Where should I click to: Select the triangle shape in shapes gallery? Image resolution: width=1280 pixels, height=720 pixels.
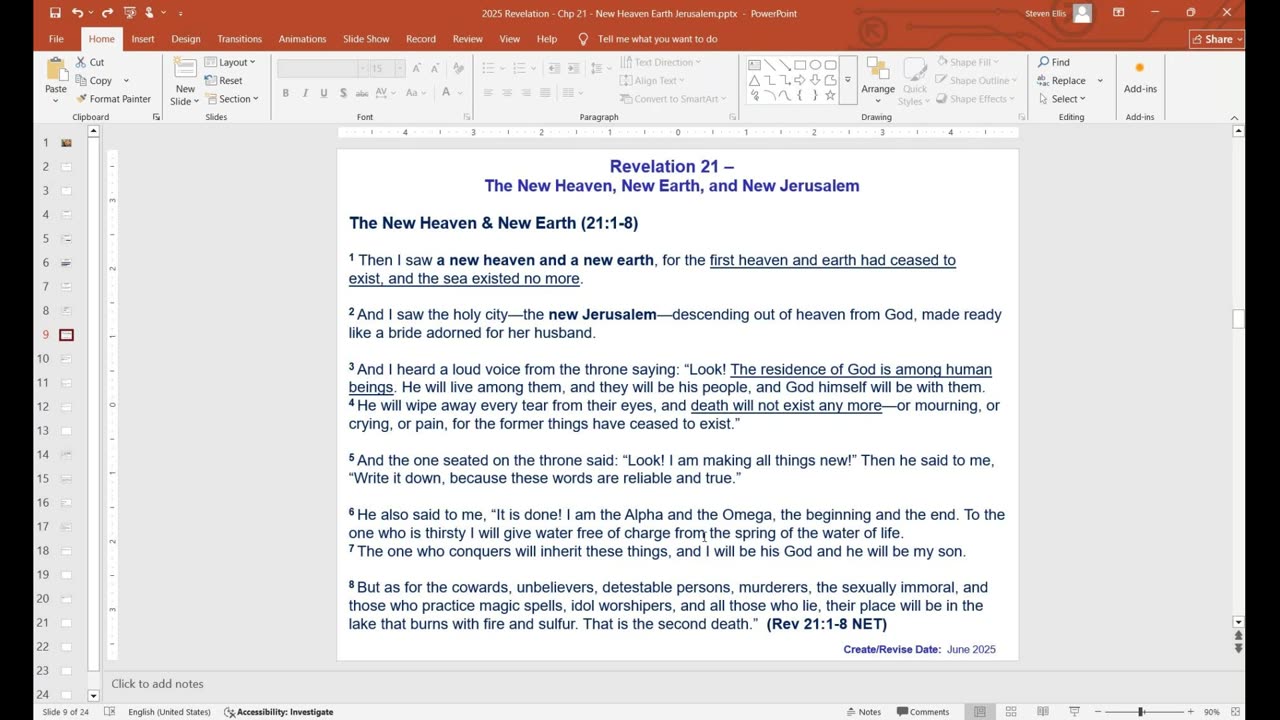tap(754, 80)
